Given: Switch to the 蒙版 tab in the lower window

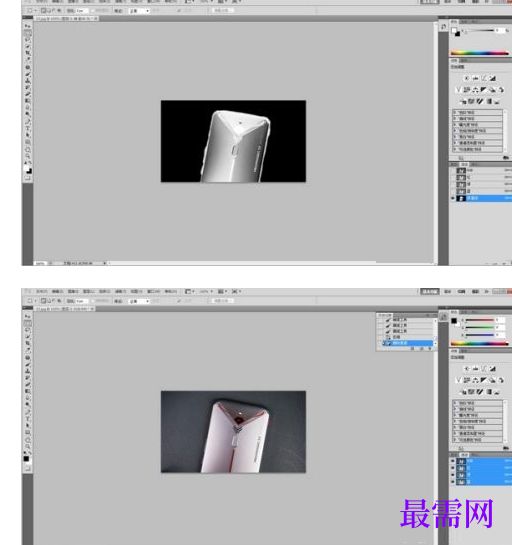Looking at the screenshot, I should [x=464, y=351].
